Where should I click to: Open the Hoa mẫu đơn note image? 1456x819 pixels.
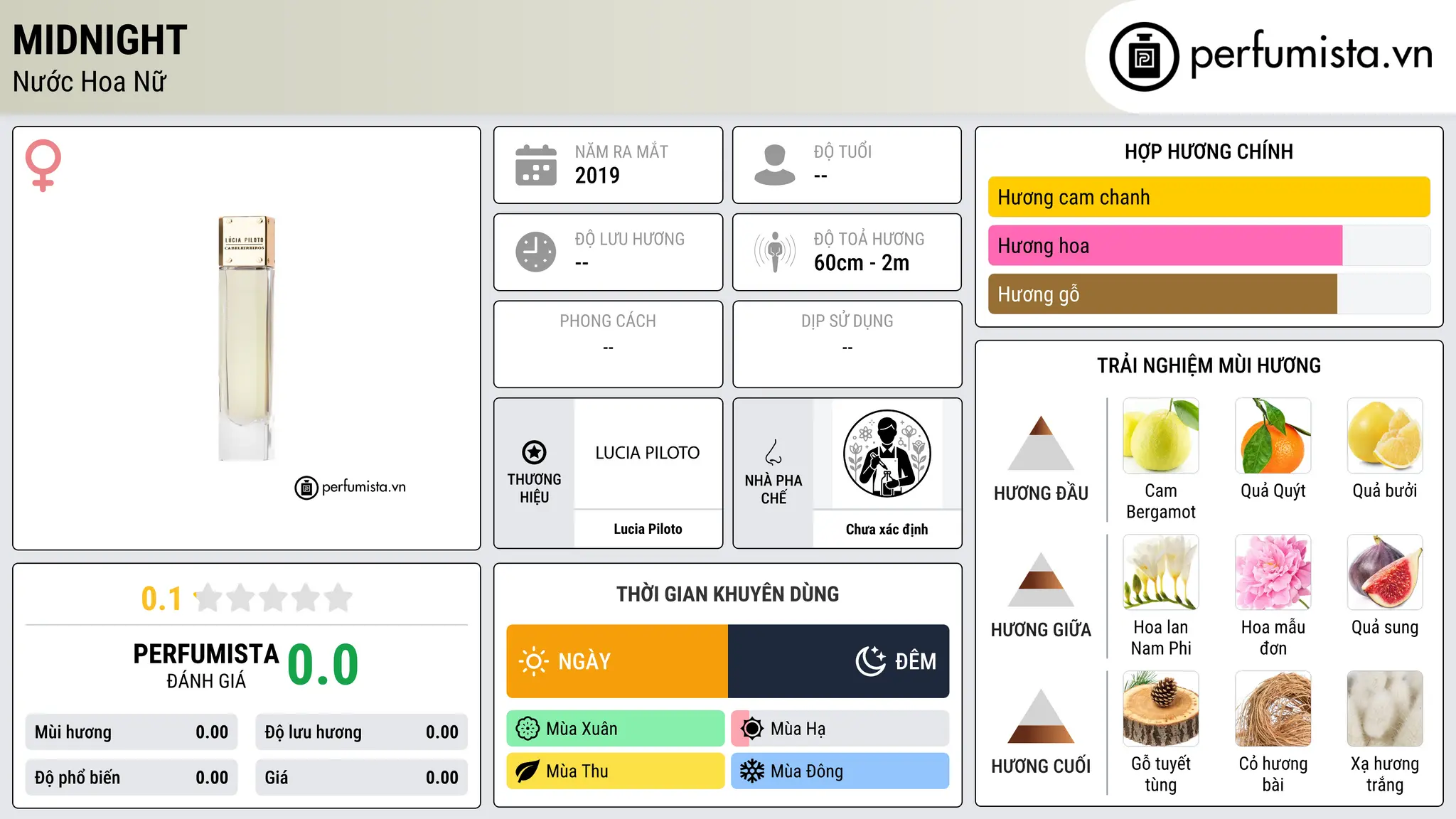tap(1273, 572)
